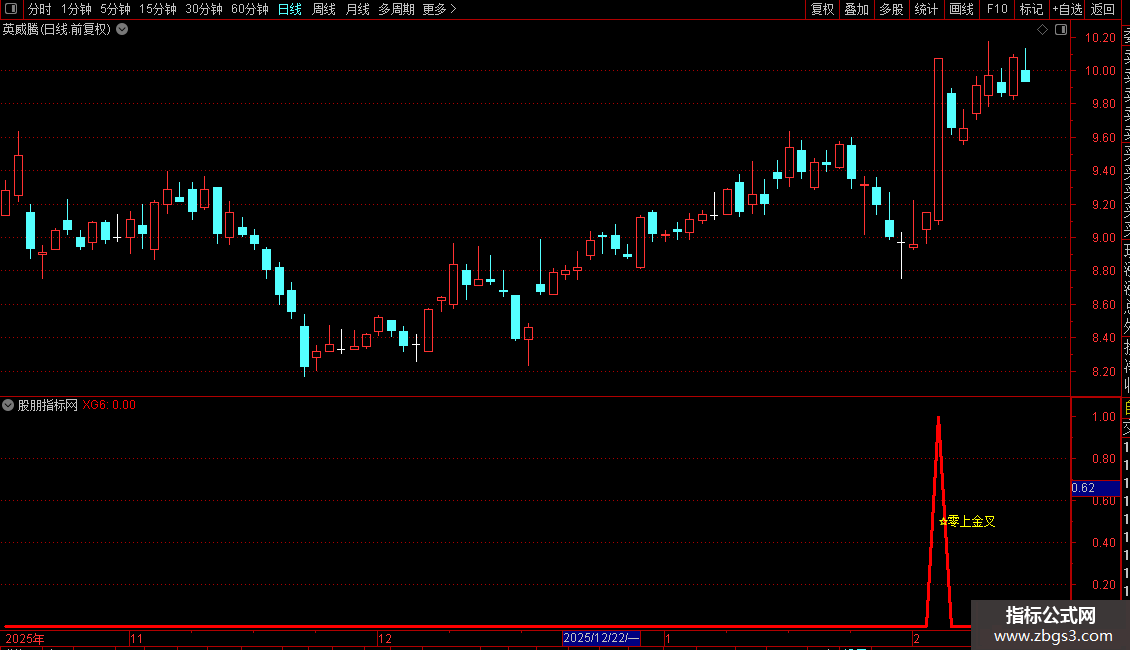
Task: Select the 30分钟 period tab
Action: click(203, 9)
